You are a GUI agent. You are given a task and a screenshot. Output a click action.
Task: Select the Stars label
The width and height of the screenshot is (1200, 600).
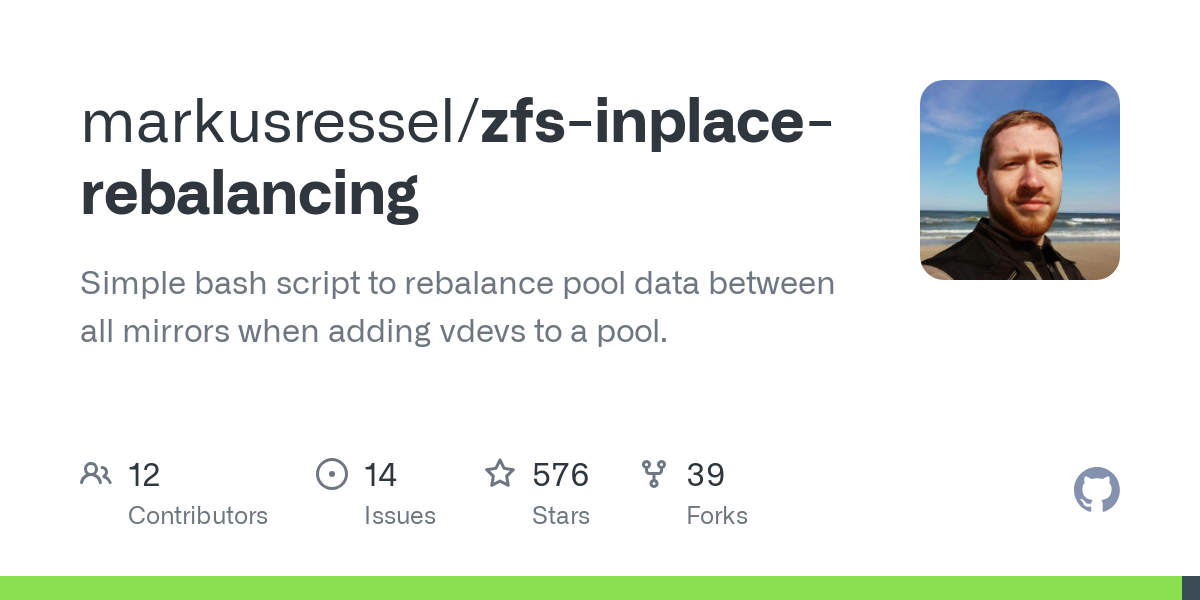tap(561, 516)
